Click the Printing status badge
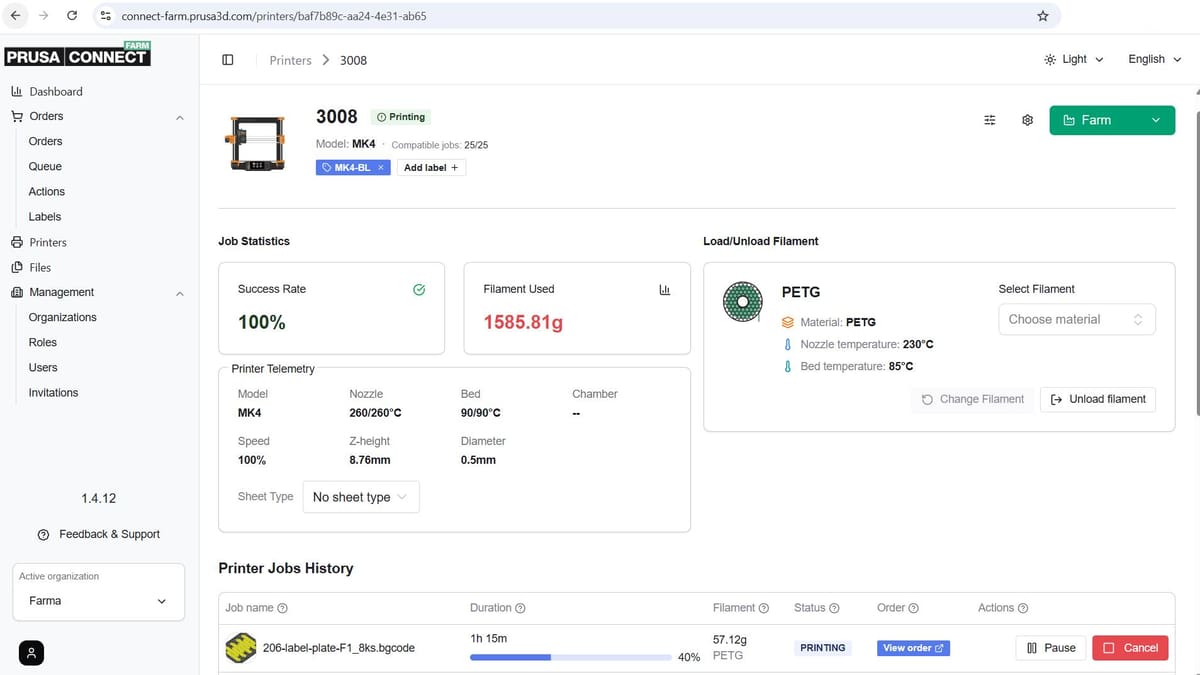The height and width of the screenshot is (675, 1200). click(x=401, y=117)
